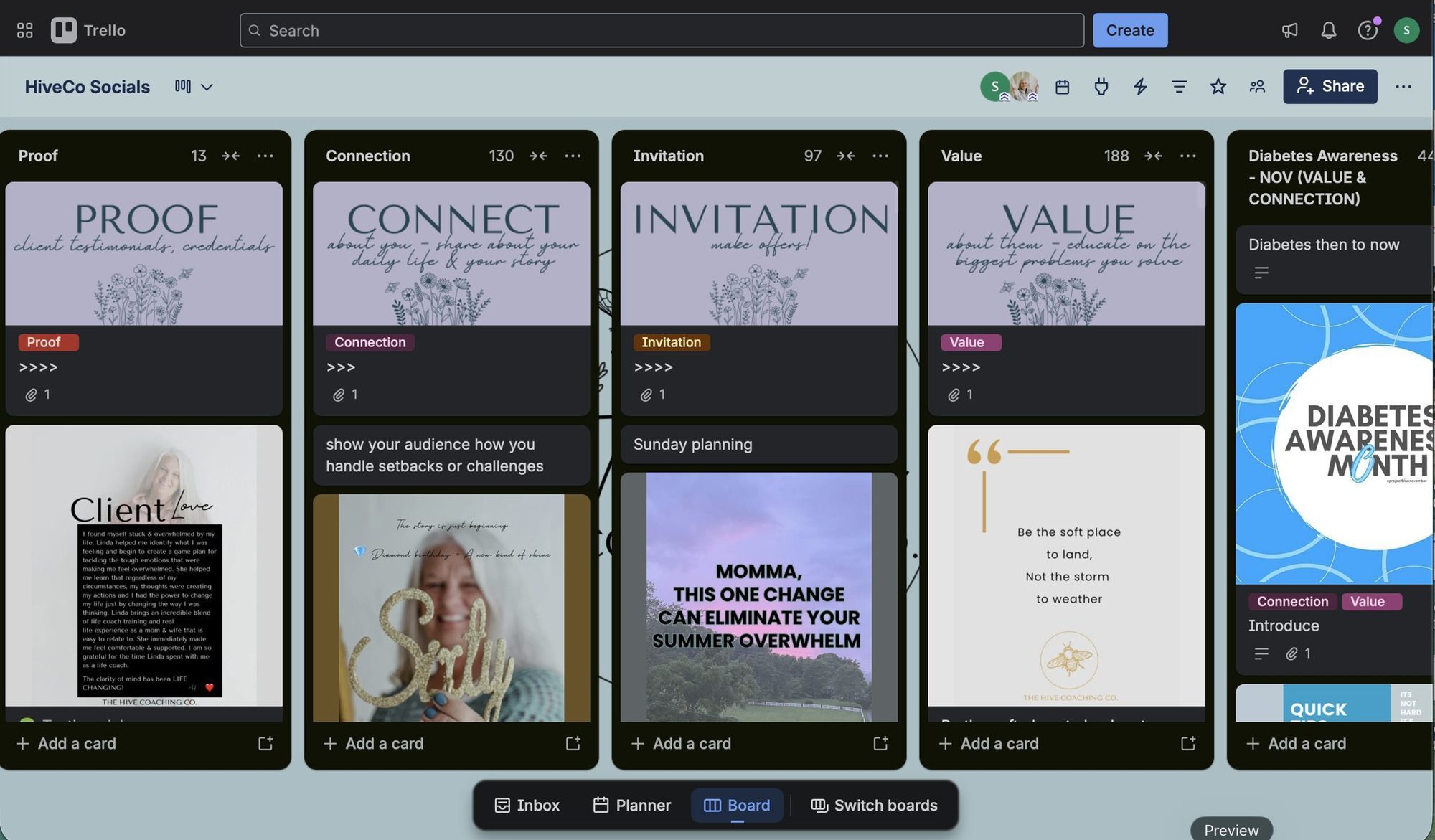This screenshot has height=840, width=1435.
Task: Open the automation lightning bolt icon
Action: tap(1139, 87)
